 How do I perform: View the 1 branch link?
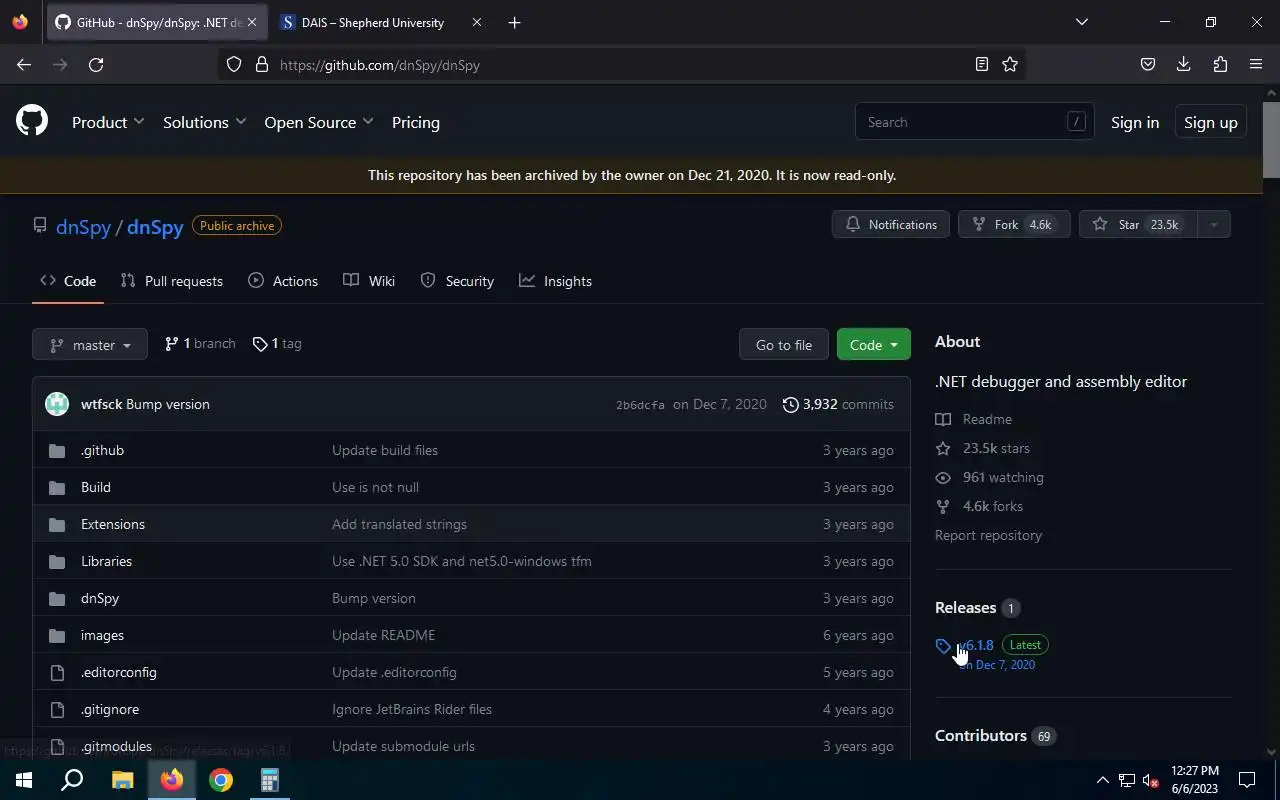click(200, 343)
